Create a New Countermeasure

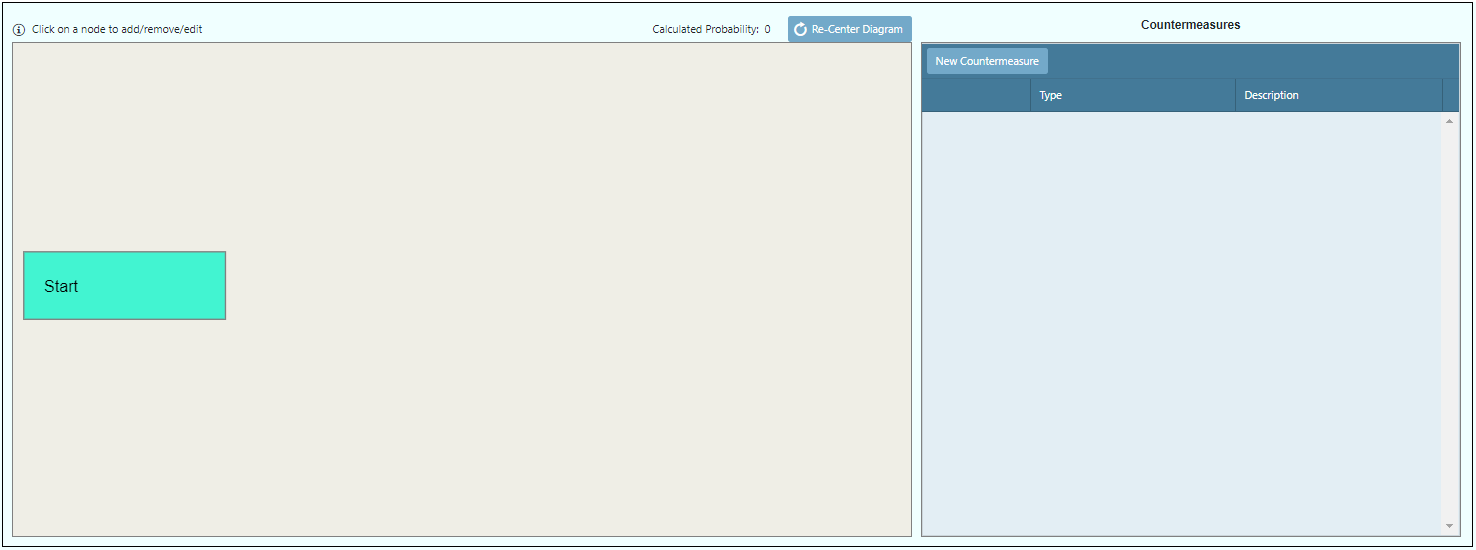click(987, 61)
